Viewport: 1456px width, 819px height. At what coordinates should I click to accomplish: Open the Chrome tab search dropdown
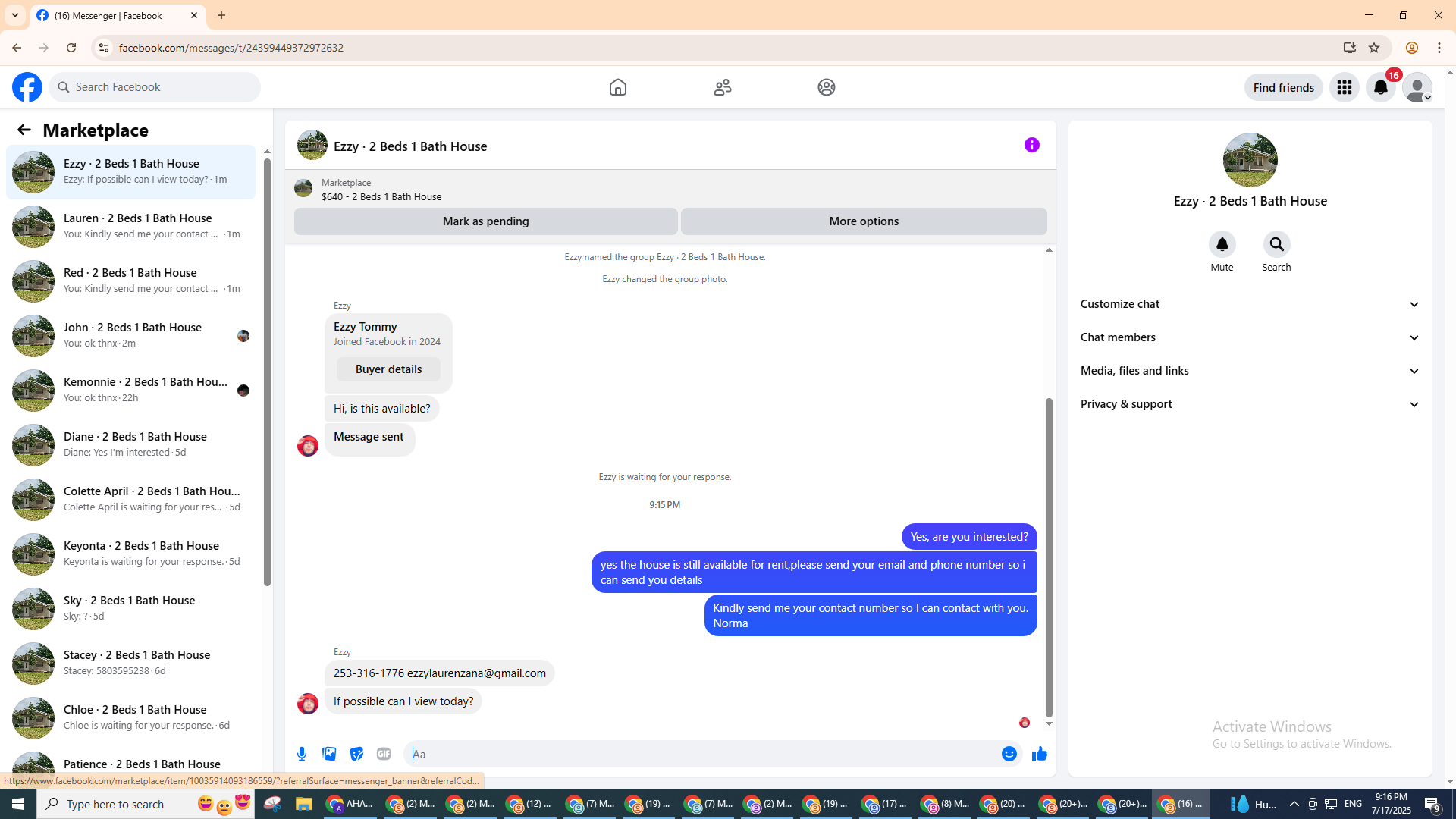coord(15,15)
